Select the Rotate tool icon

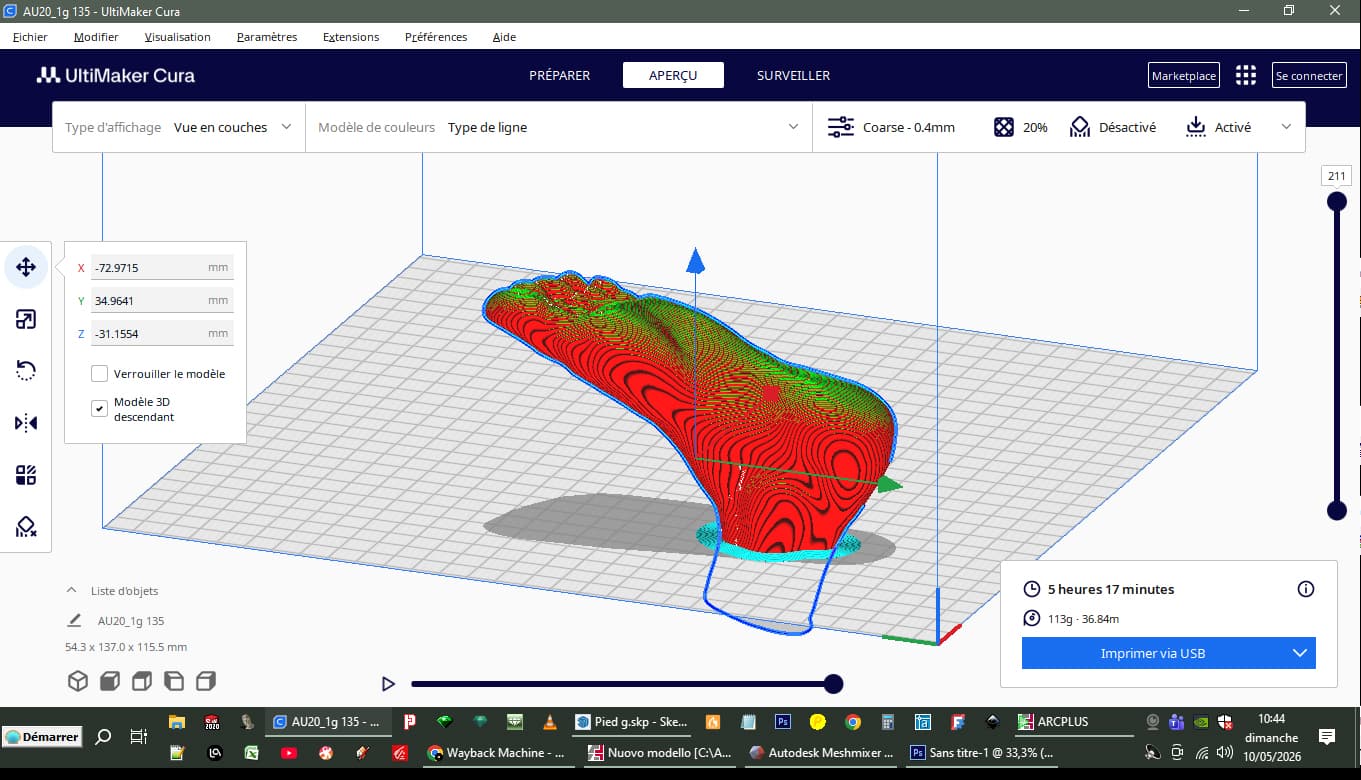click(x=26, y=371)
